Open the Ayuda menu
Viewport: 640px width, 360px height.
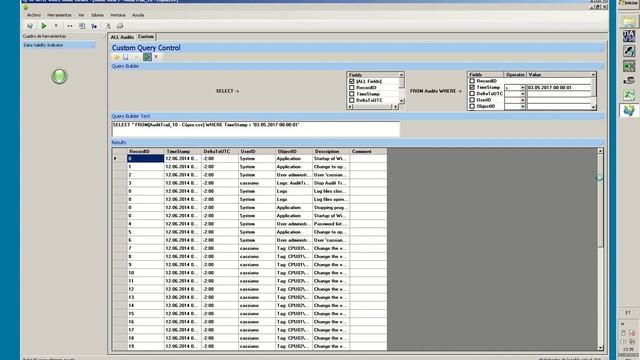138,15
